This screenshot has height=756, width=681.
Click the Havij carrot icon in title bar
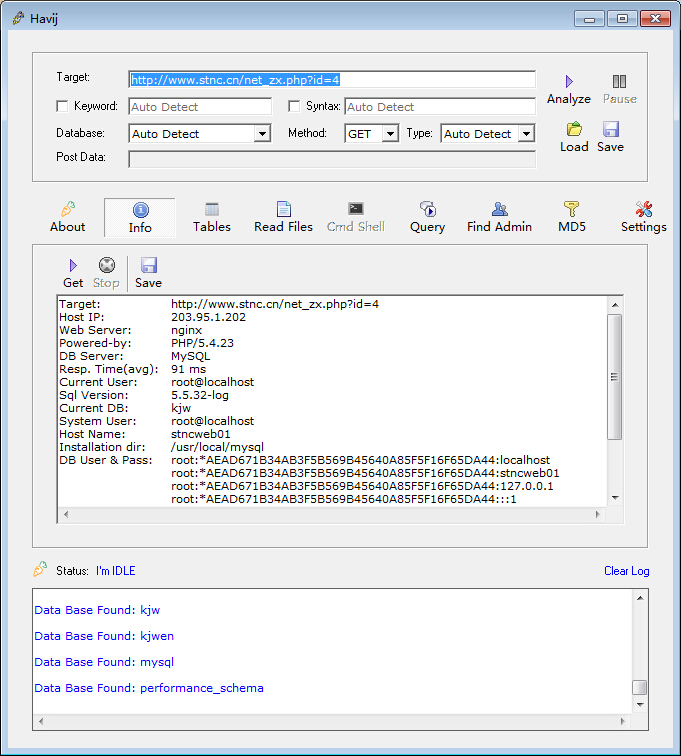point(18,18)
